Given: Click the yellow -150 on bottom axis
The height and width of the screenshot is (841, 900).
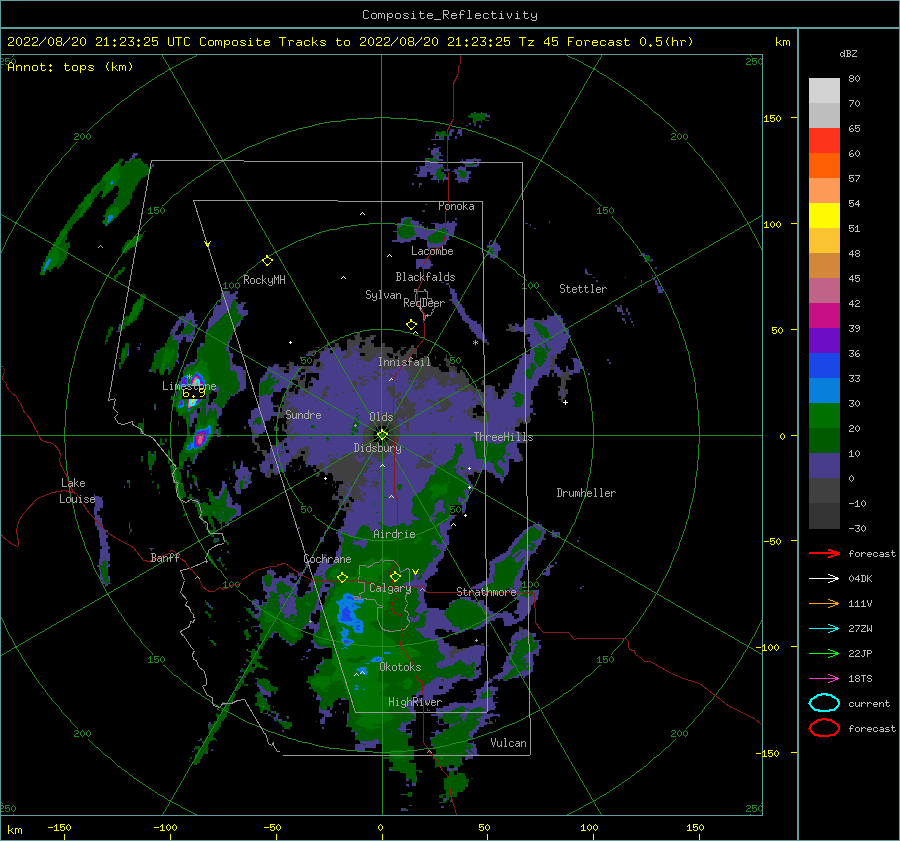Looking at the screenshot, I should (x=59, y=827).
